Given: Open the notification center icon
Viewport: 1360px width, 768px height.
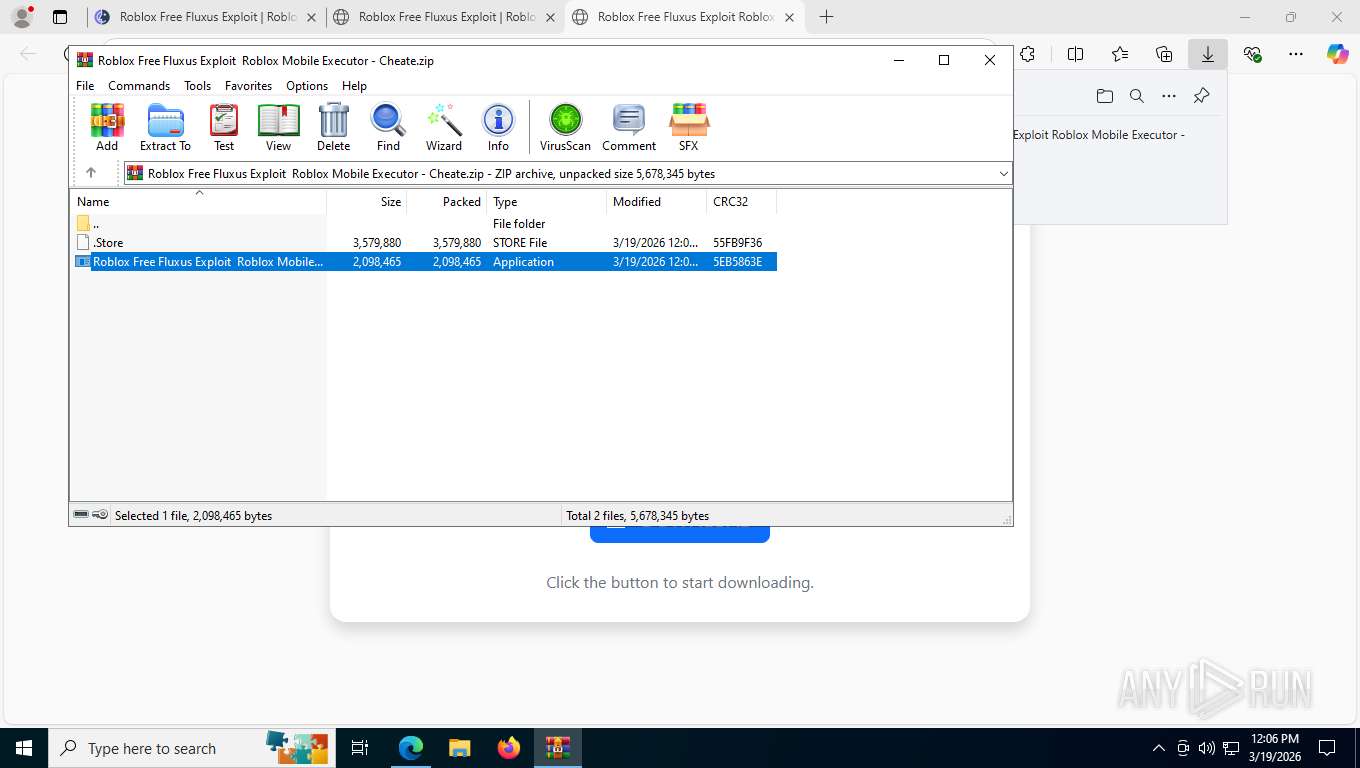Looking at the screenshot, I should tap(1327, 748).
